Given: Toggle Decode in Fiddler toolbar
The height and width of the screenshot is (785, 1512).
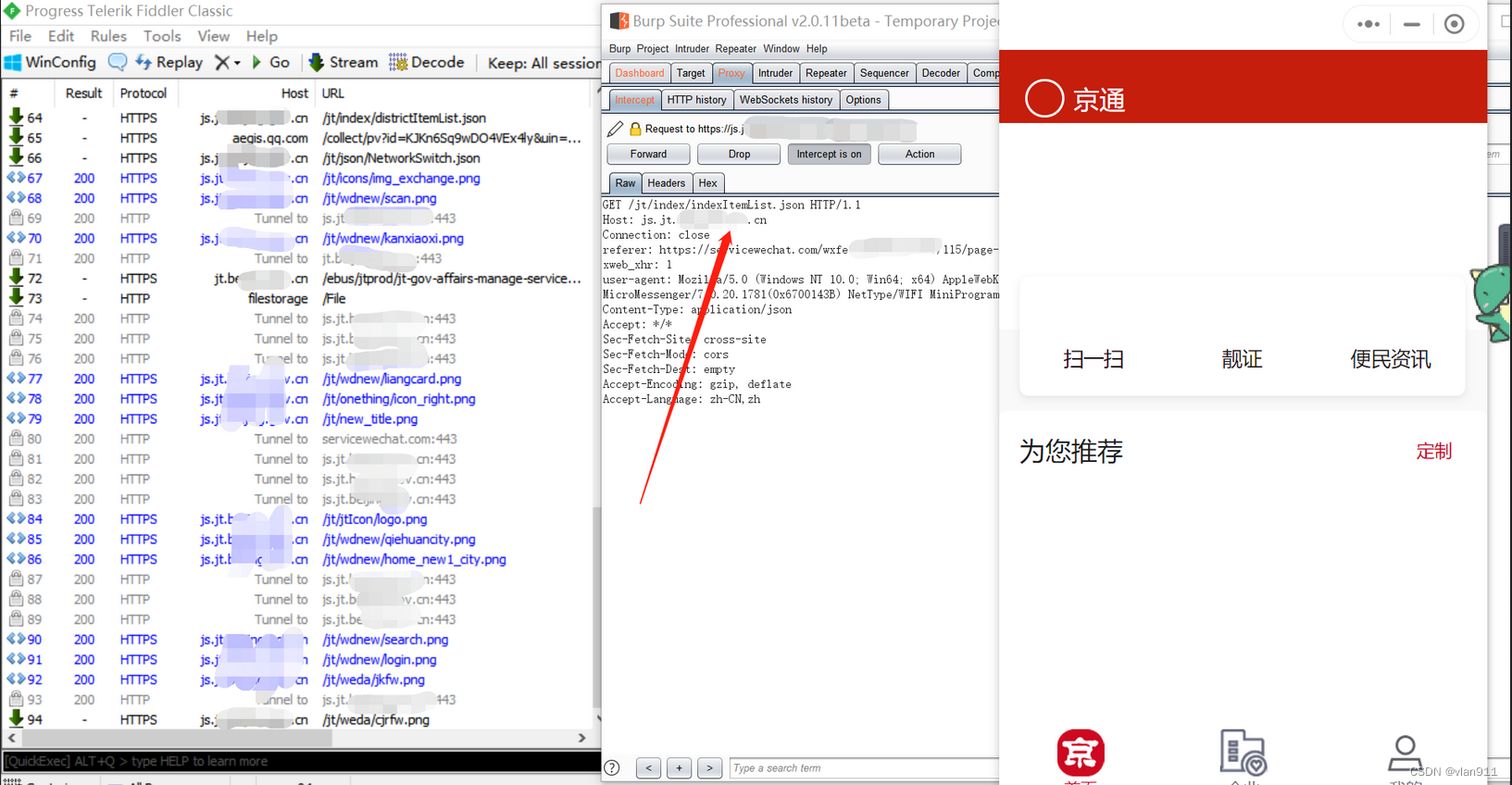Looking at the screenshot, I should tap(427, 62).
